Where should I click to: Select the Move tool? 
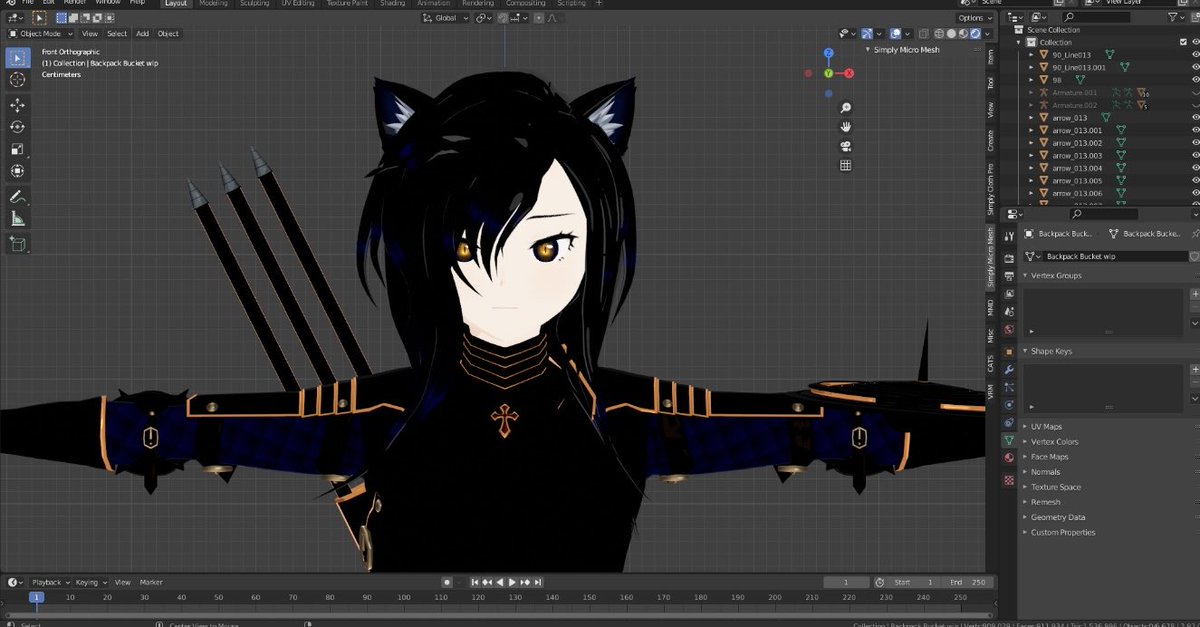pyautogui.click(x=18, y=105)
